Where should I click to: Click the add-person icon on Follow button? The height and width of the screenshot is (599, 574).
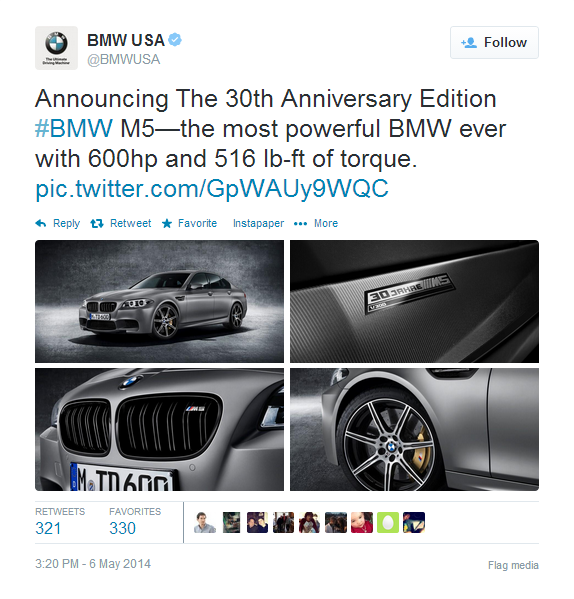pos(469,42)
